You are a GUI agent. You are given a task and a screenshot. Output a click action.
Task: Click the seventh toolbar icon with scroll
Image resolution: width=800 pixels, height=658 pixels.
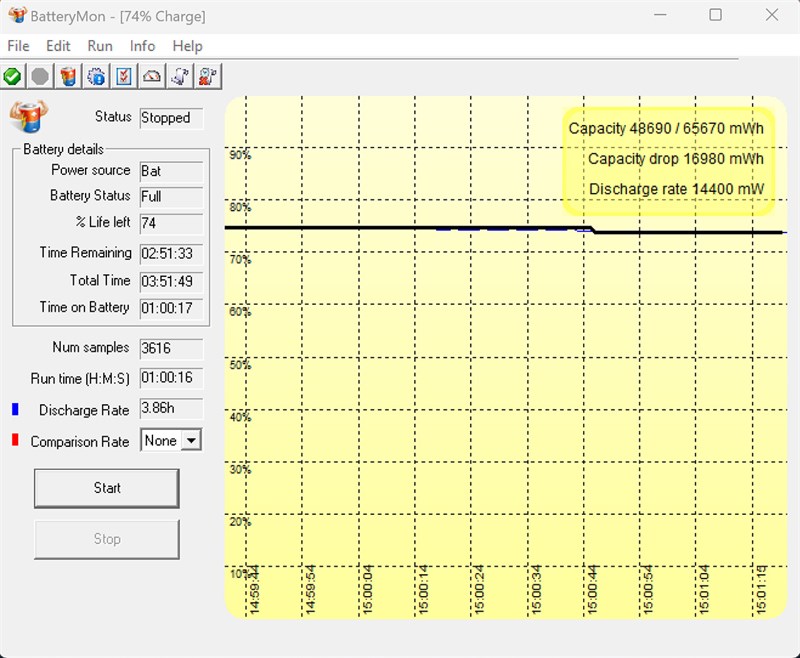(180, 76)
